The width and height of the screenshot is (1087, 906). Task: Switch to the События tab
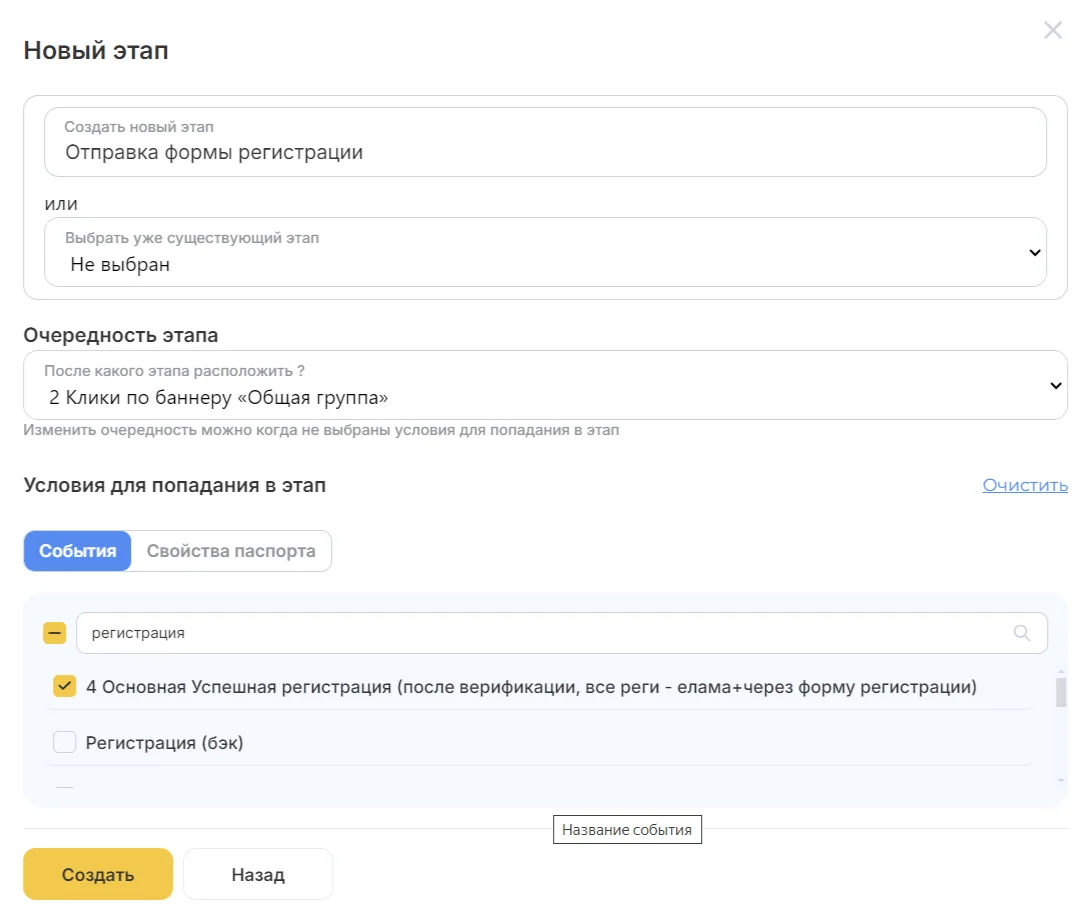point(78,551)
